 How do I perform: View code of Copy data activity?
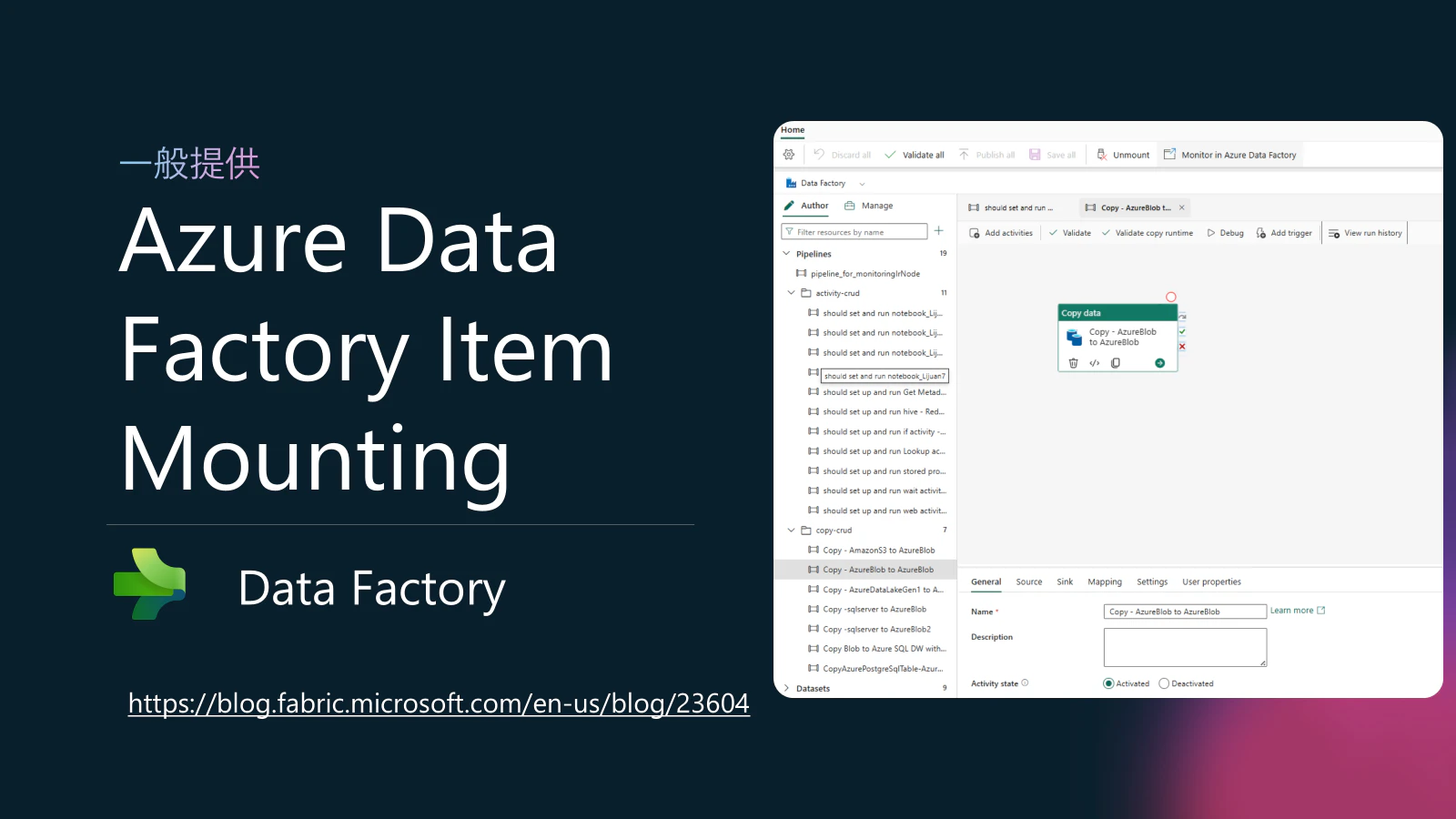pos(1095,363)
